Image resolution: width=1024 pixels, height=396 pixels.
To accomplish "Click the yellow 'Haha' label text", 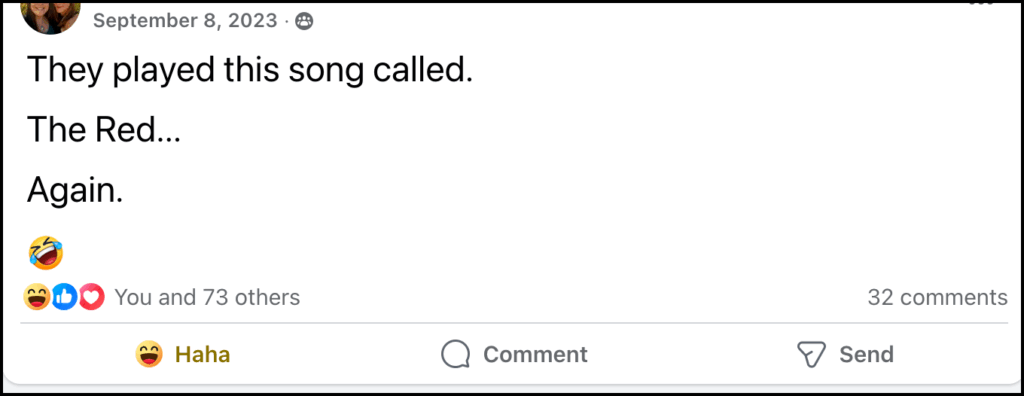I will pyautogui.click(x=202, y=355).
